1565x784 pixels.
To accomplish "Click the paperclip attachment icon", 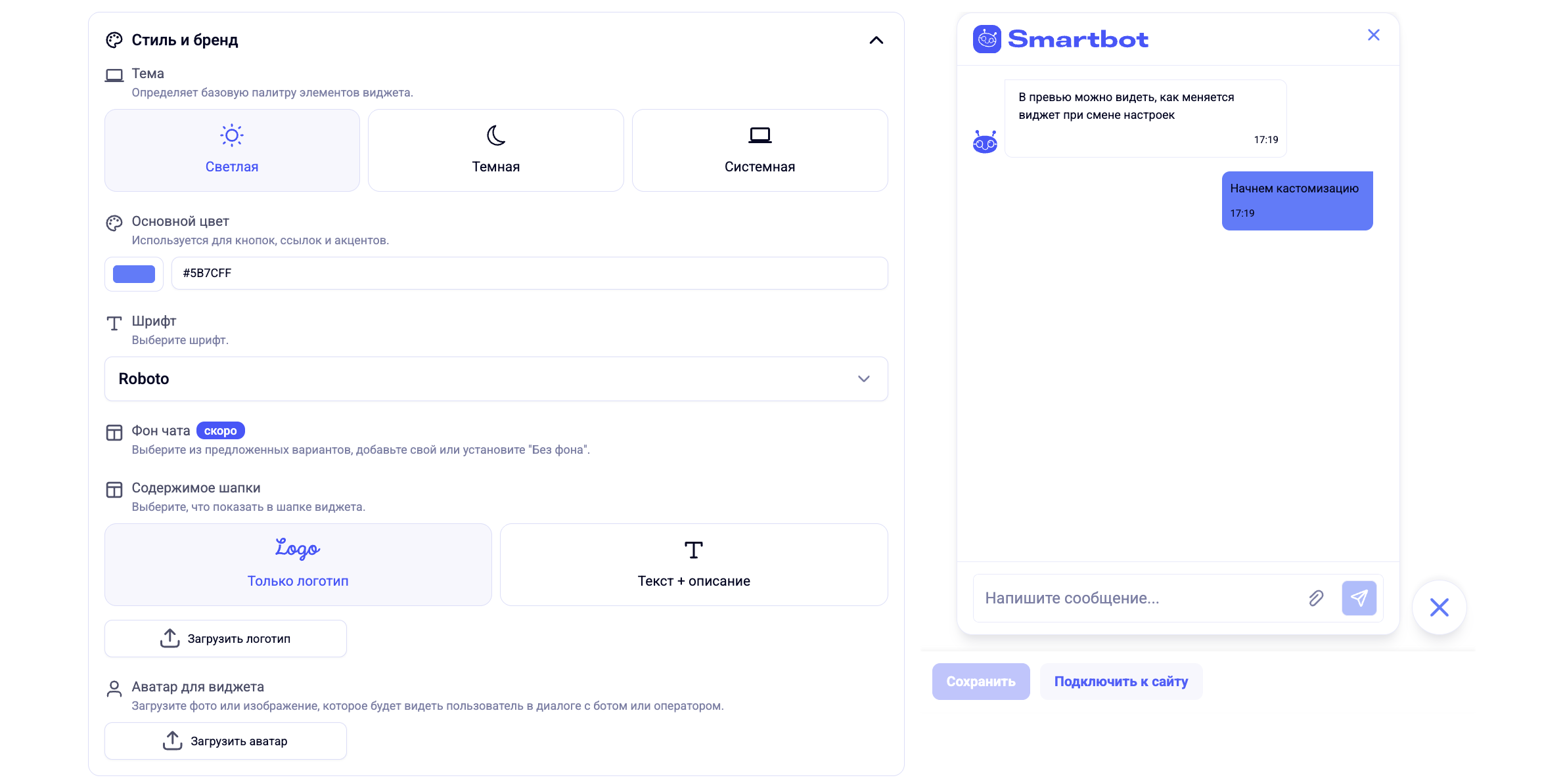I will pyautogui.click(x=1315, y=598).
